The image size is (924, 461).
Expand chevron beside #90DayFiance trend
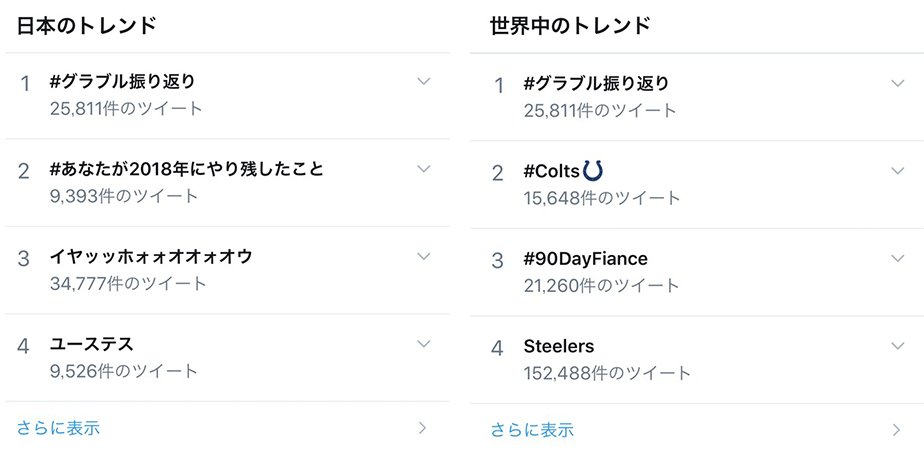897,258
